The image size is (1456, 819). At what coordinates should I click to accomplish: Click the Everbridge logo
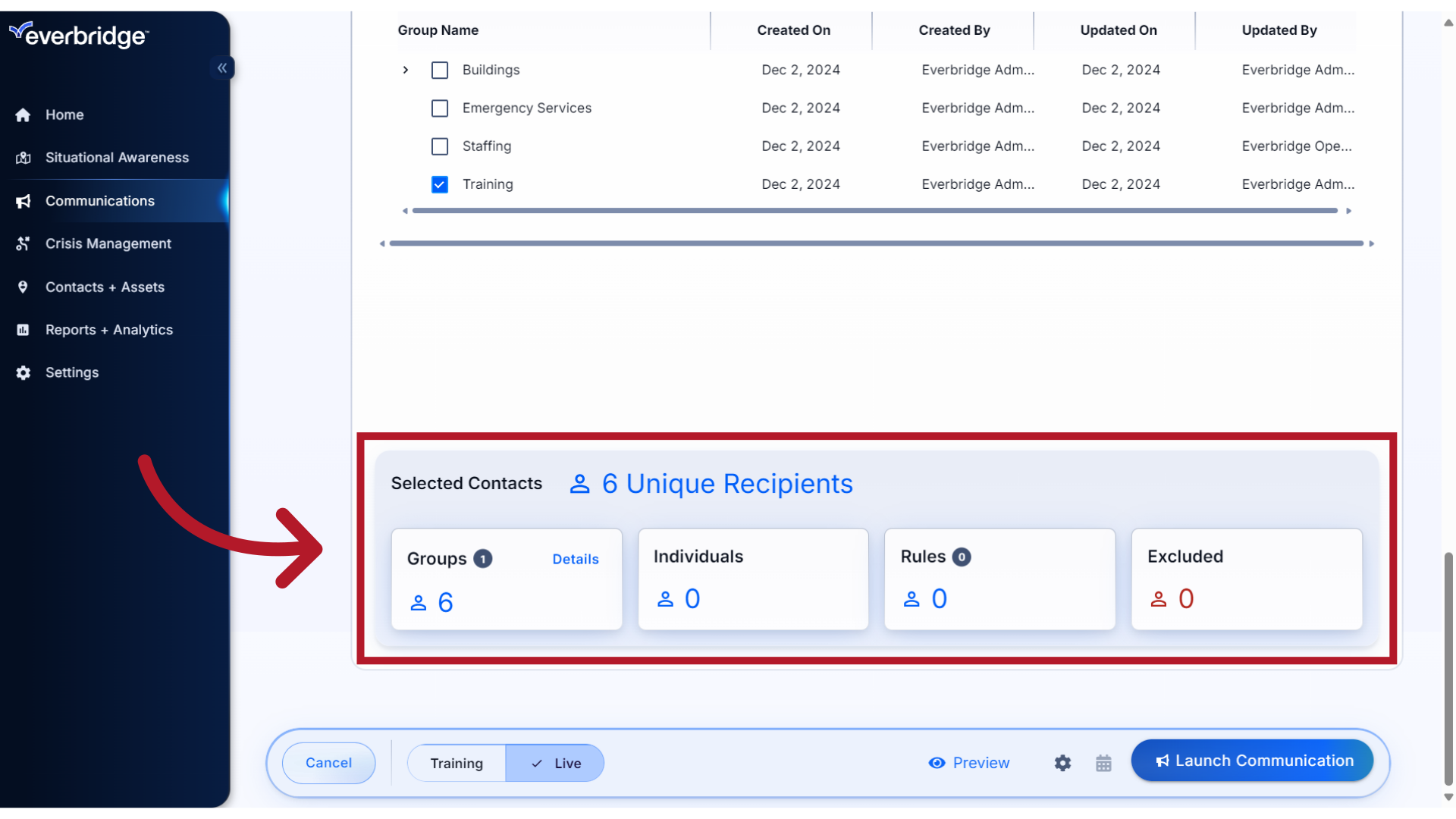point(79,35)
